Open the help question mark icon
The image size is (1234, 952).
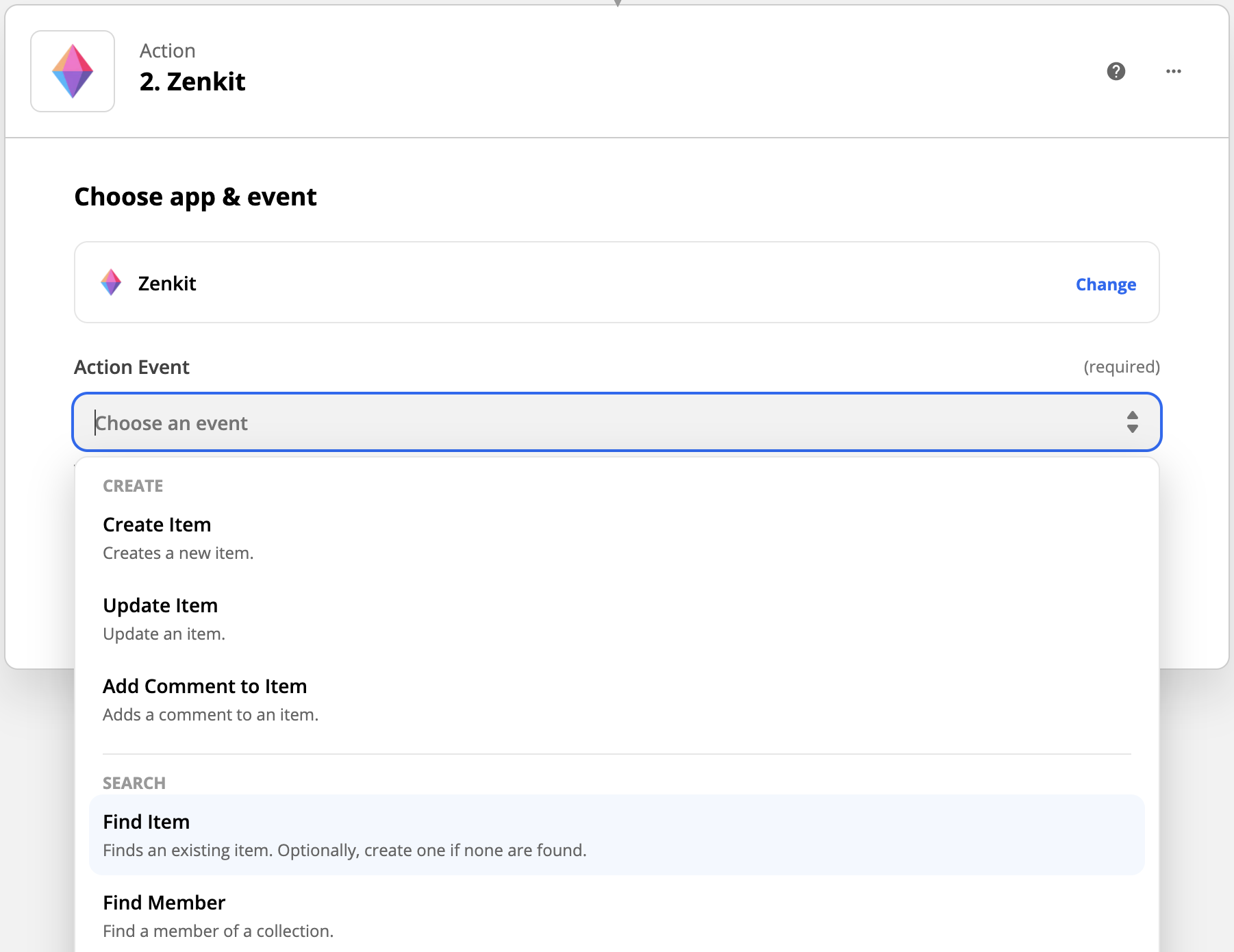tap(1116, 71)
